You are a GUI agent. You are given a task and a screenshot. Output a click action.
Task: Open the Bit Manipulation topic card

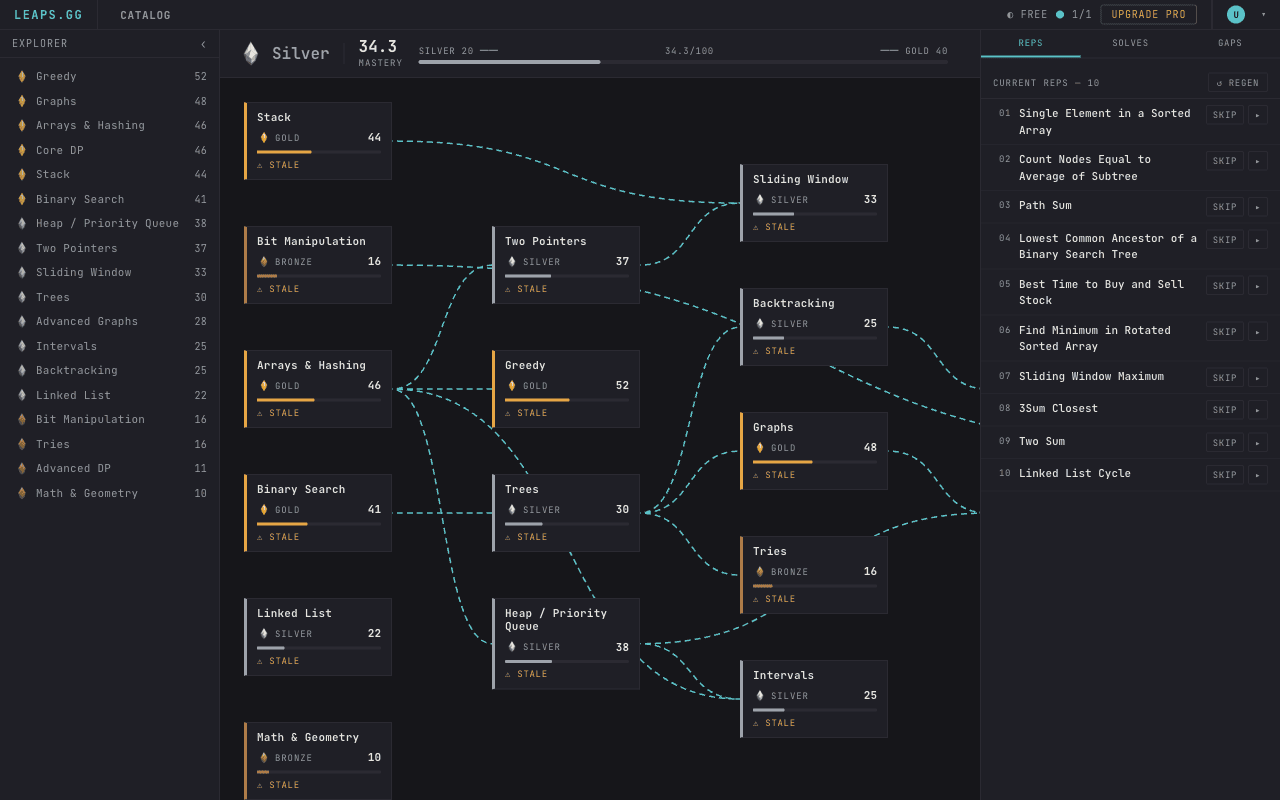click(x=318, y=265)
